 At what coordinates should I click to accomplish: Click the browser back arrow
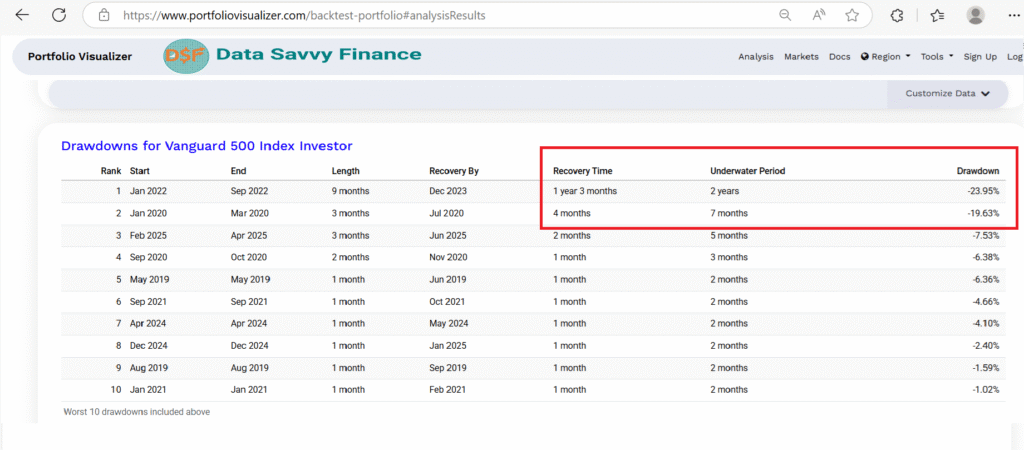pyautogui.click(x=22, y=15)
